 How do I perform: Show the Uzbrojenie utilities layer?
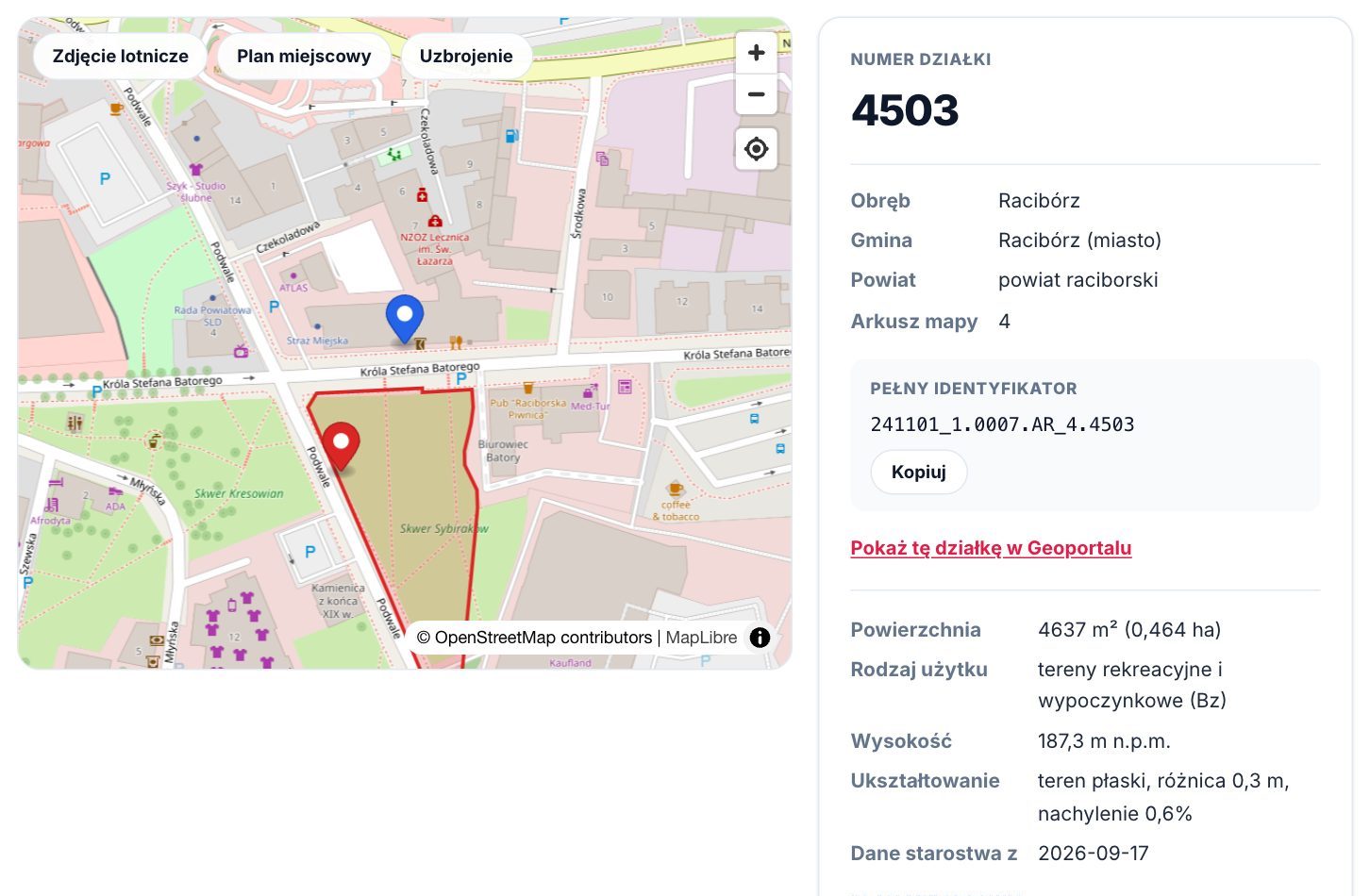[x=466, y=56]
